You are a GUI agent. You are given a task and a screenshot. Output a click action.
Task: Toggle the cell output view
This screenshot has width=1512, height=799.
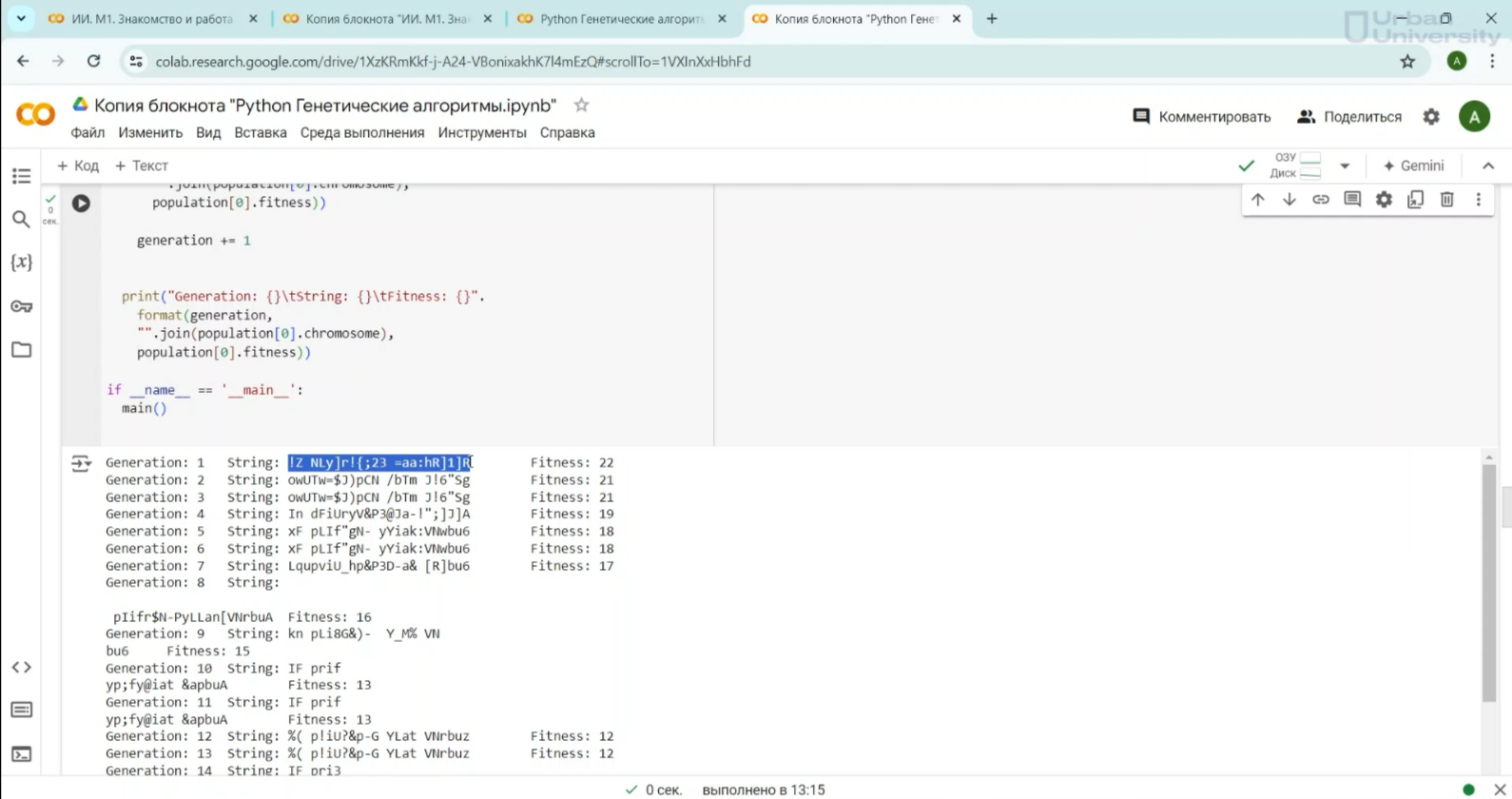tap(81, 463)
